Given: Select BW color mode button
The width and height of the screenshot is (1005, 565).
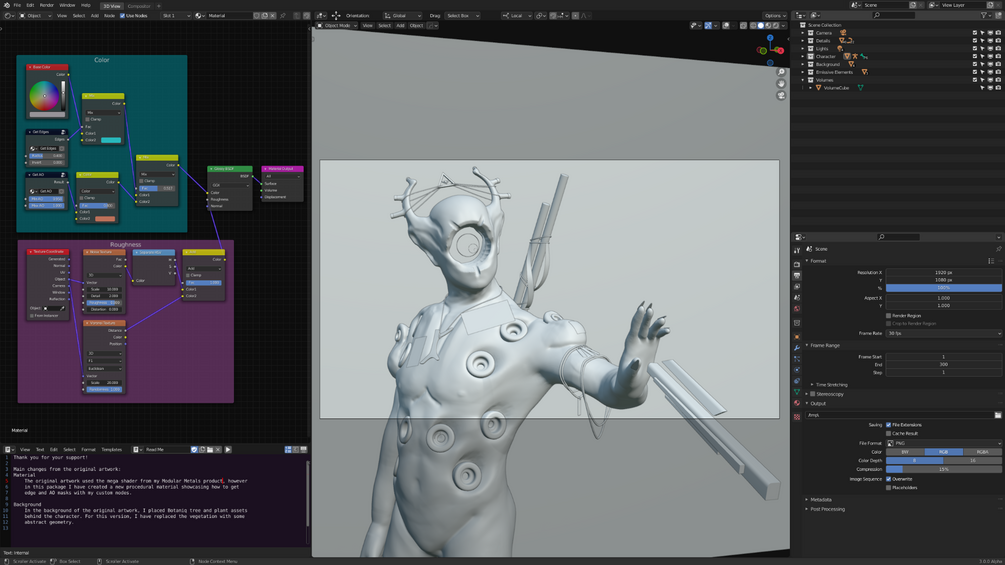Looking at the screenshot, I should pos(905,452).
